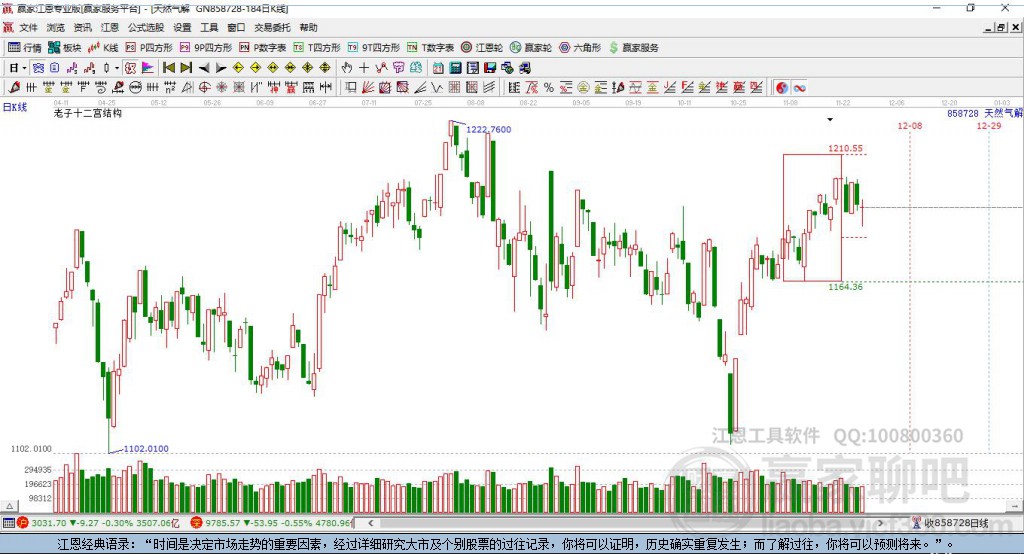Open the T数字表 tool
The image size is (1024, 554).
coord(430,48)
